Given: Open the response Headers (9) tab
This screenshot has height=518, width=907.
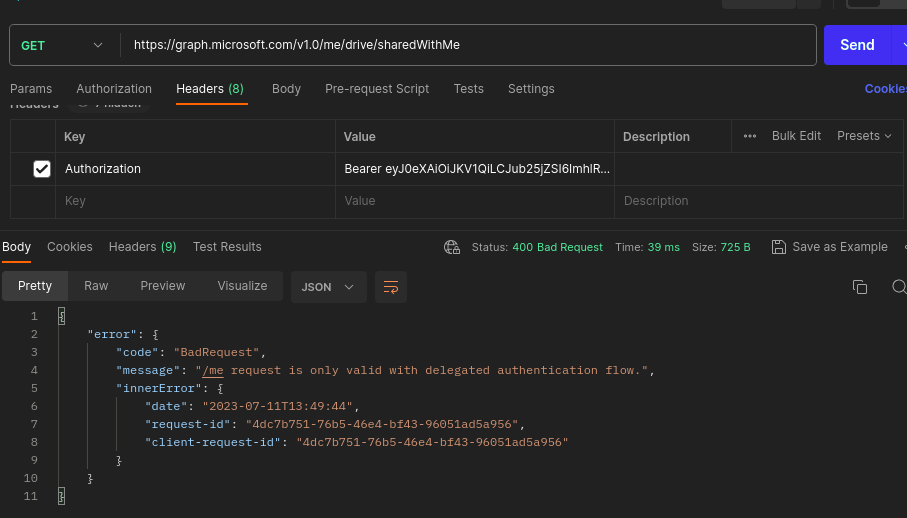Looking at the screenshot, I should tap(143, 247).
